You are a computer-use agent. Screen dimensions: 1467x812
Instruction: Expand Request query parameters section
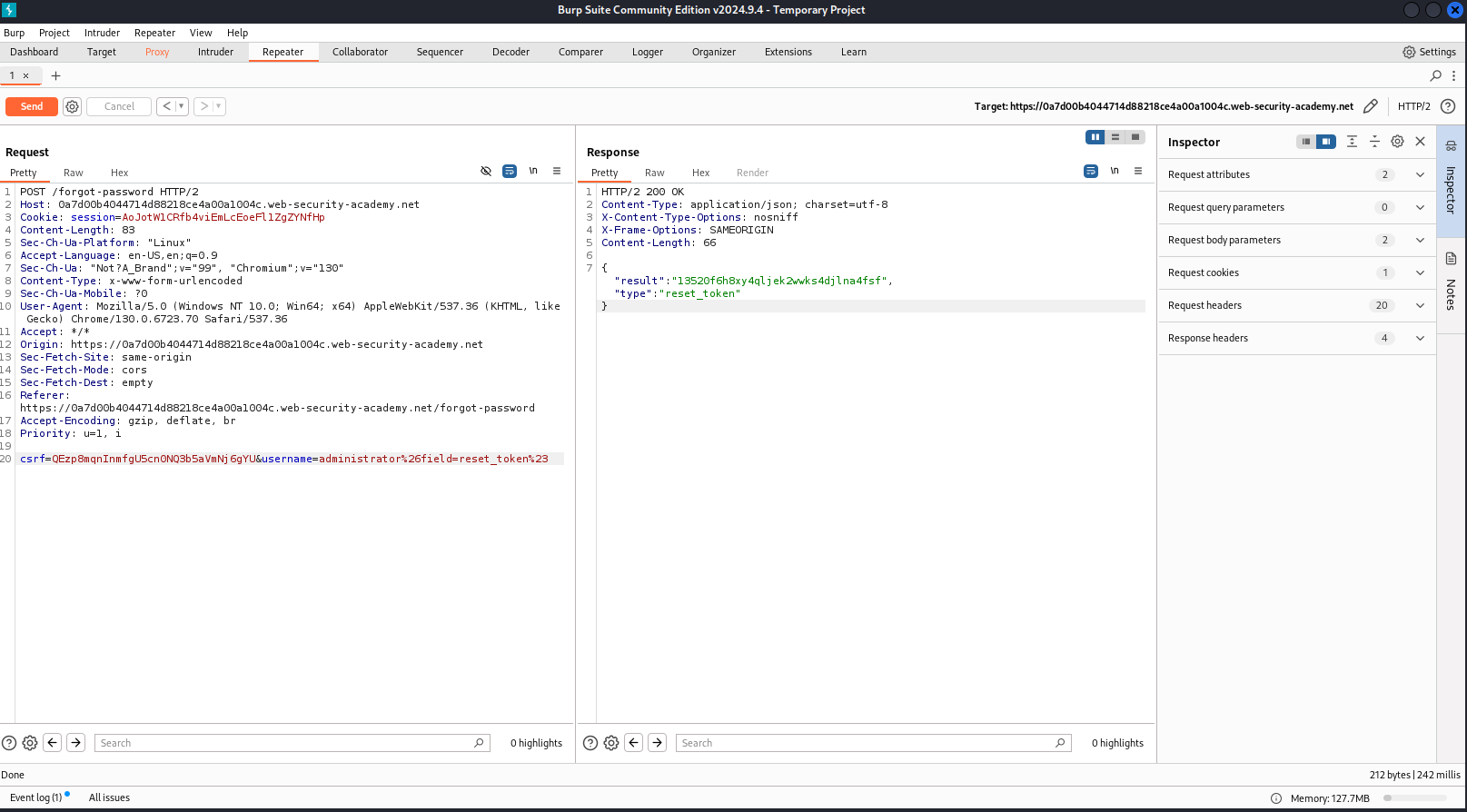1297,207
